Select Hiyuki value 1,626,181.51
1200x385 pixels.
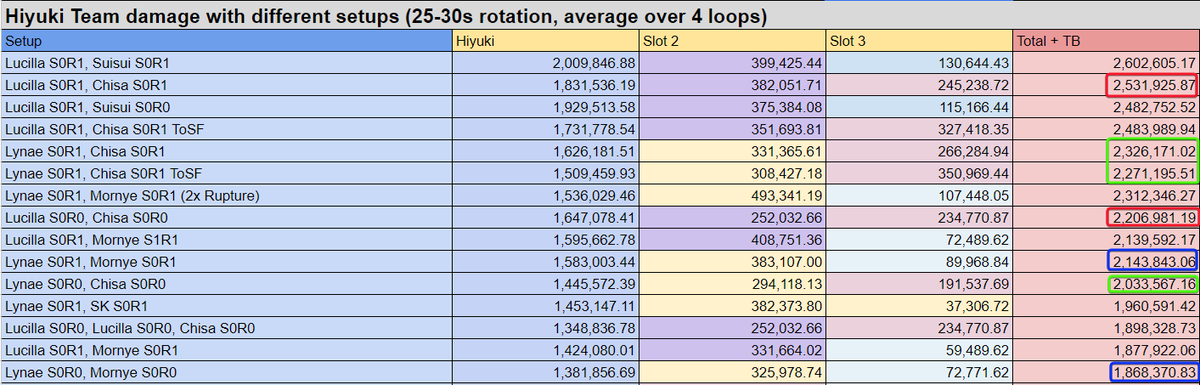point(545,151)
